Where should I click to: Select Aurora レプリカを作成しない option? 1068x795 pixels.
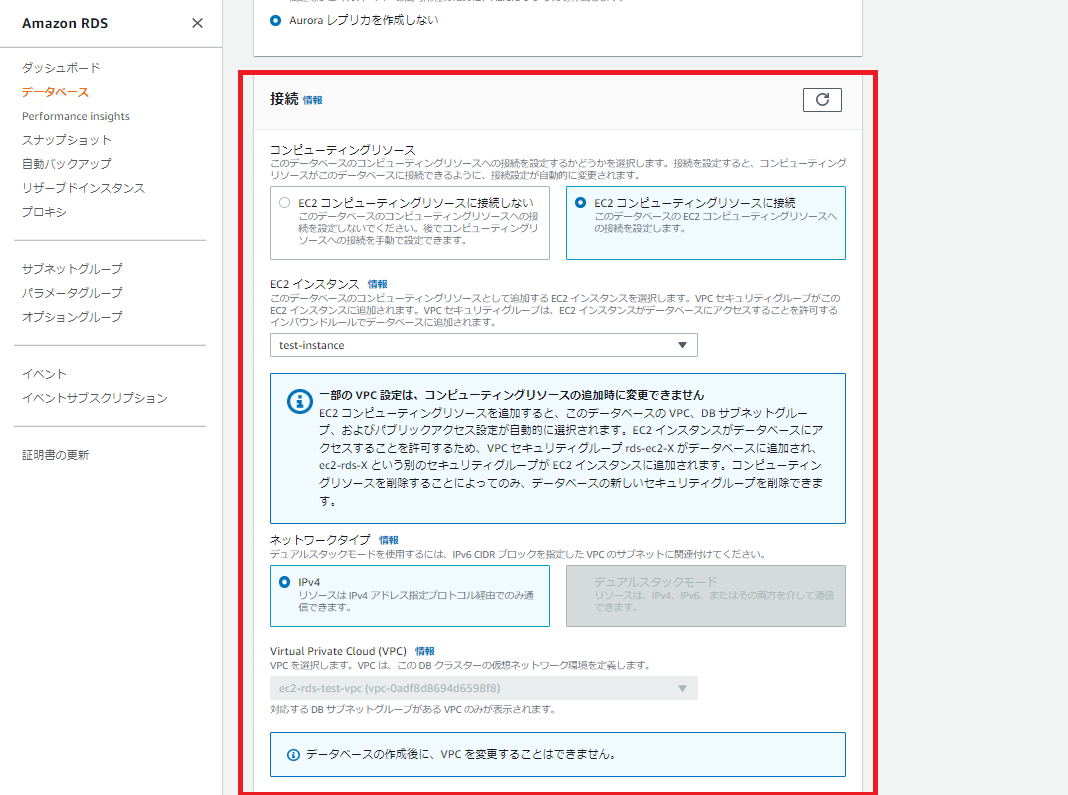pyautogui.click(x=275, y=19)
